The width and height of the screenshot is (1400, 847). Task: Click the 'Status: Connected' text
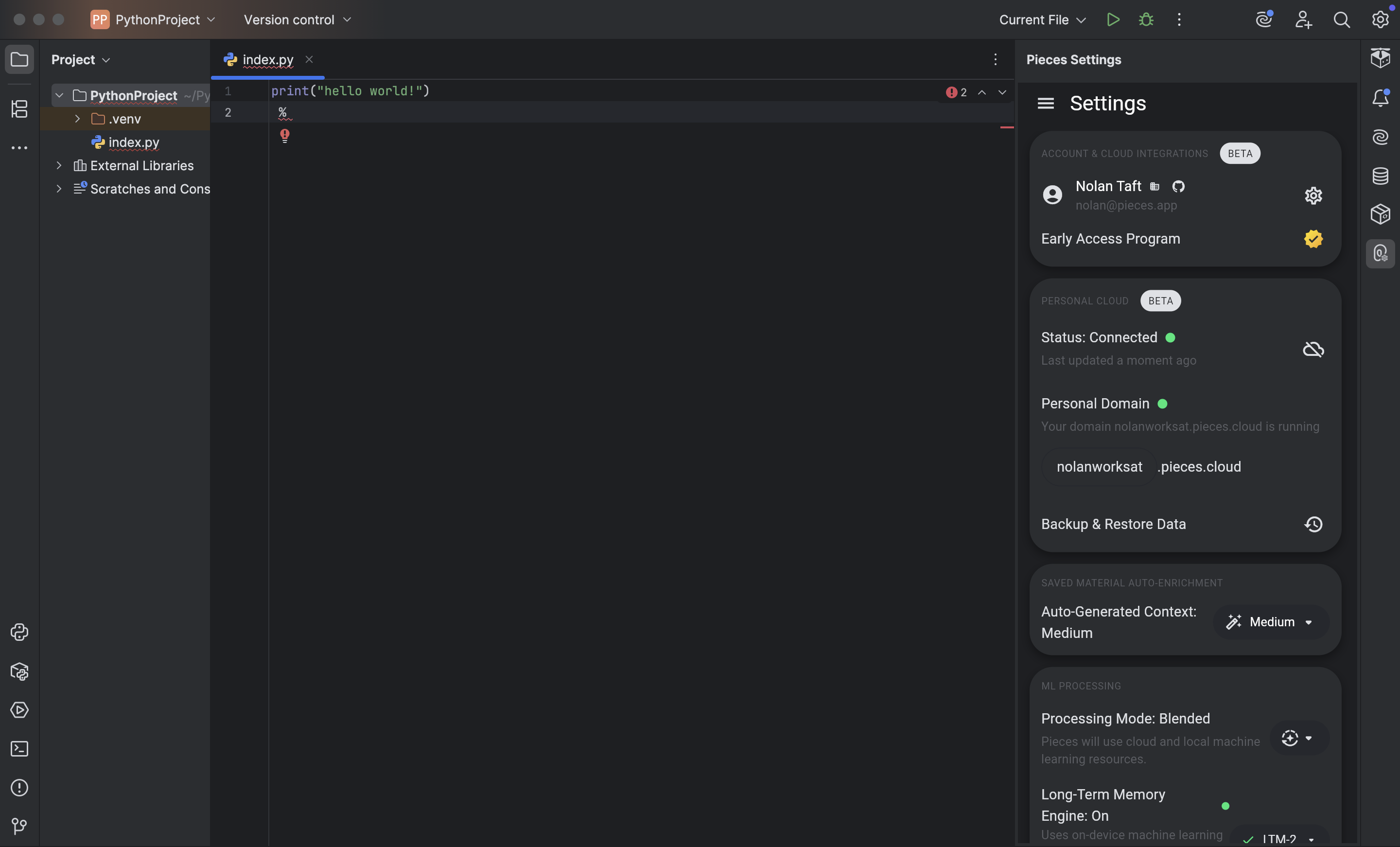click(1099, 337)
